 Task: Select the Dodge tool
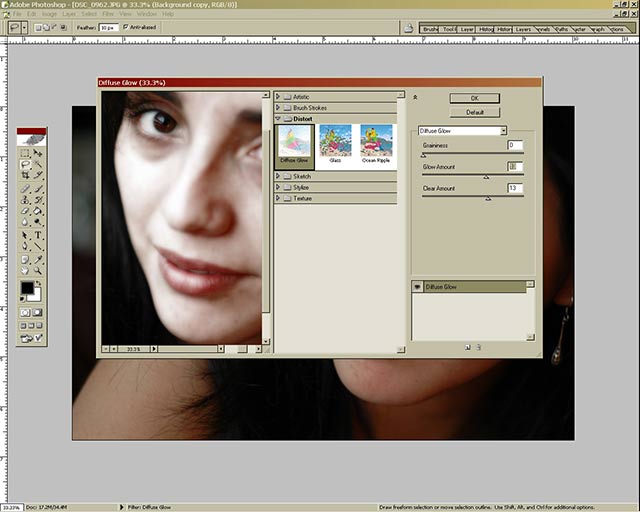tap(38, 222)
